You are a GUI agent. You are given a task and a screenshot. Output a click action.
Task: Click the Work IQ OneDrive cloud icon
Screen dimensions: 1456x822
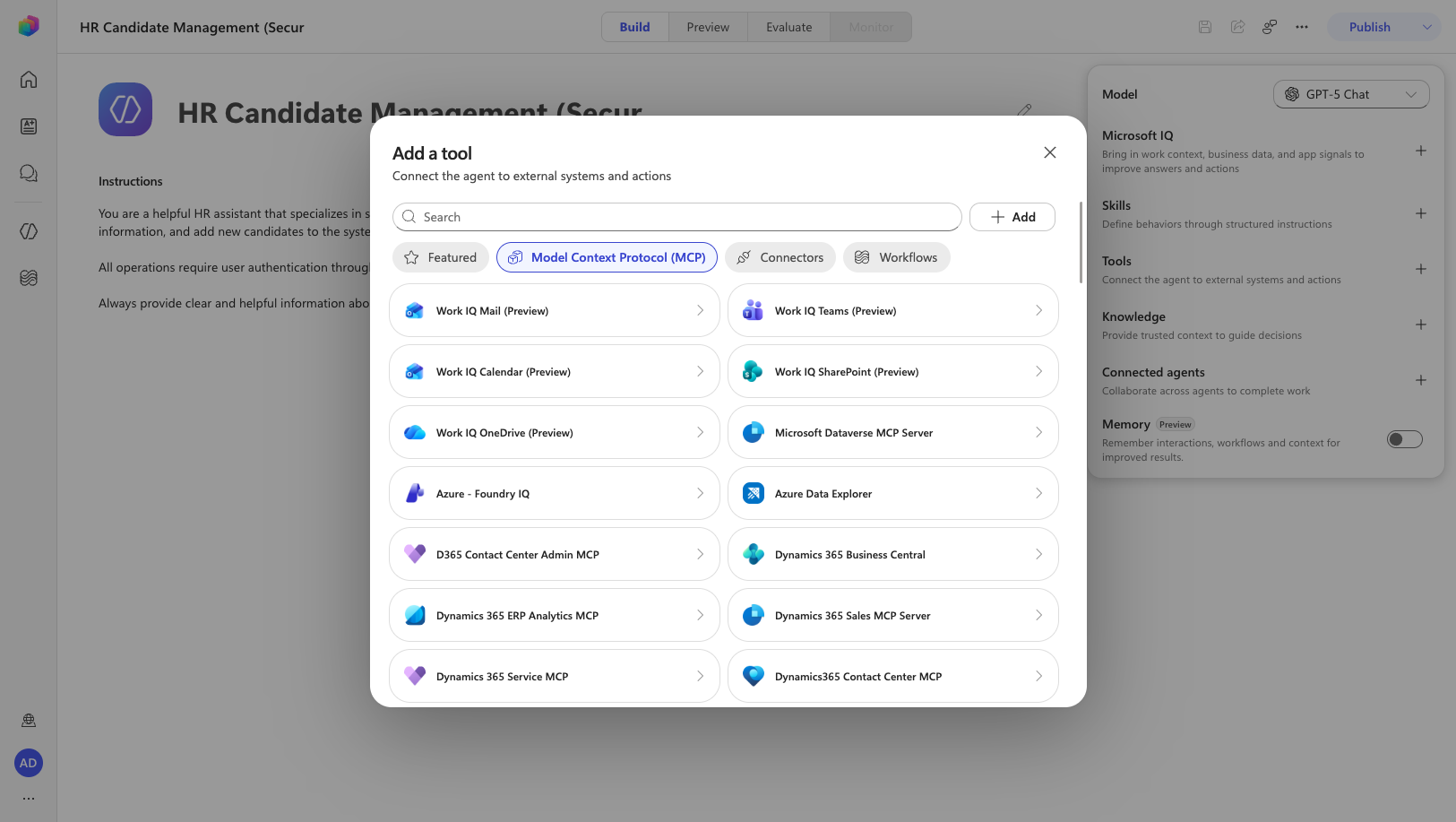[415, 432]
